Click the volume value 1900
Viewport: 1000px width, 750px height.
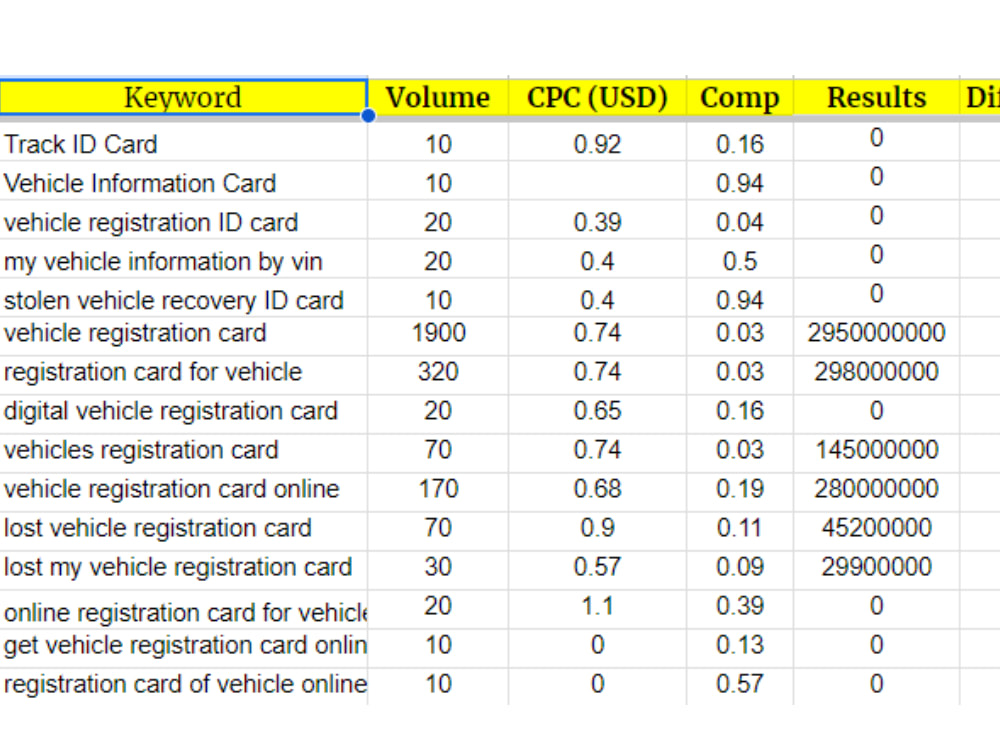point(438,333)
